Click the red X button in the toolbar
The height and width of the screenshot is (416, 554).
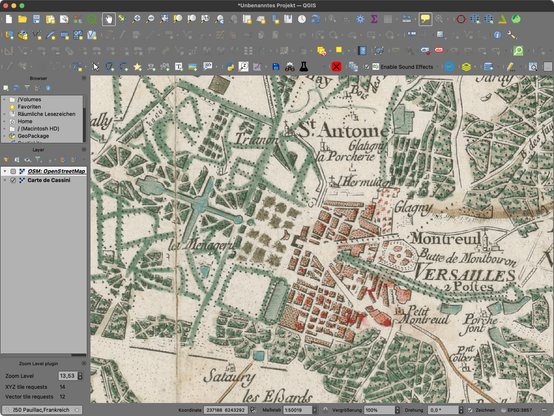click(336, 66)
